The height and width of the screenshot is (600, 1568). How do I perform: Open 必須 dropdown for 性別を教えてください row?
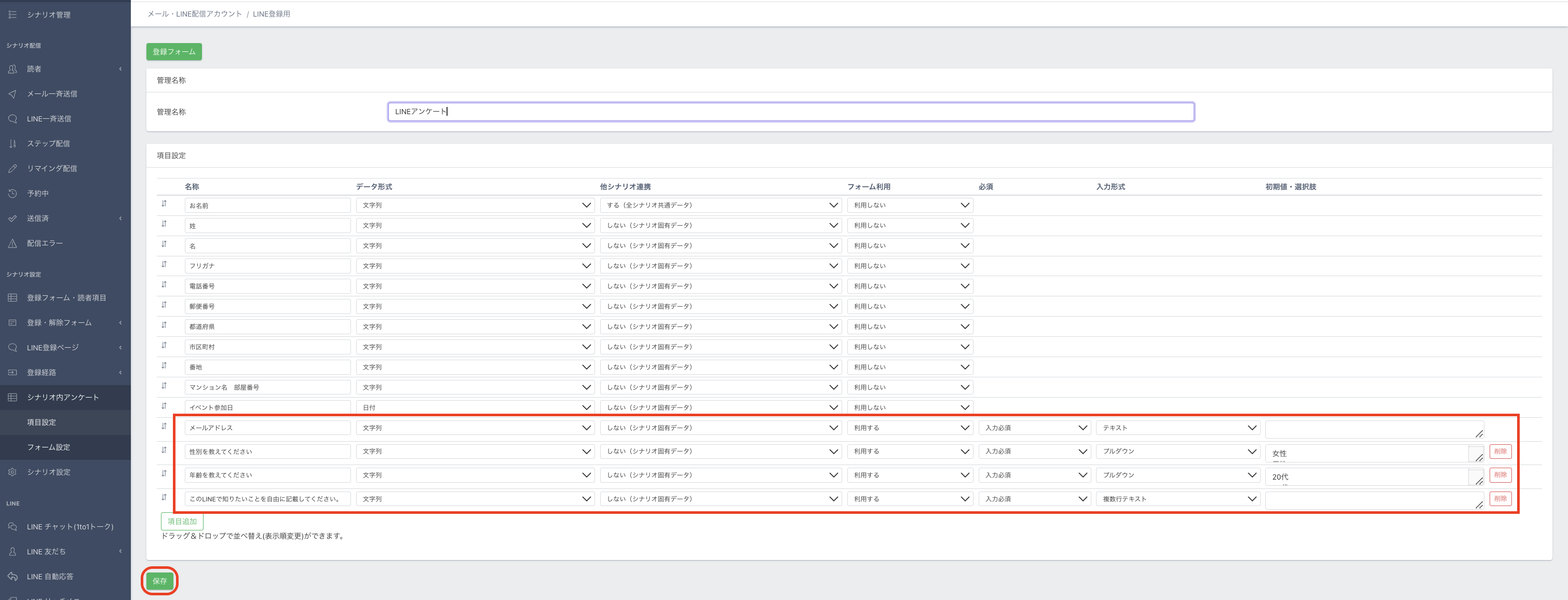1034,452
